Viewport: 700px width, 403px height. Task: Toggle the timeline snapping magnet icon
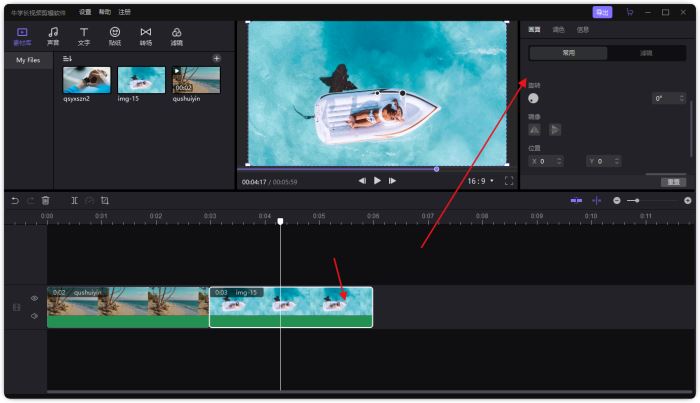pyautogui.click(x=576, y=201)
